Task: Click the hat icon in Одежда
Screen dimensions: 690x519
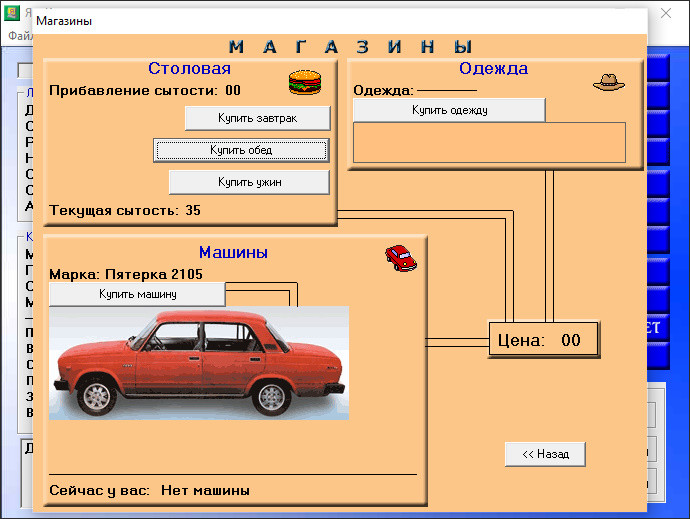Action: (x=608, y=84)
